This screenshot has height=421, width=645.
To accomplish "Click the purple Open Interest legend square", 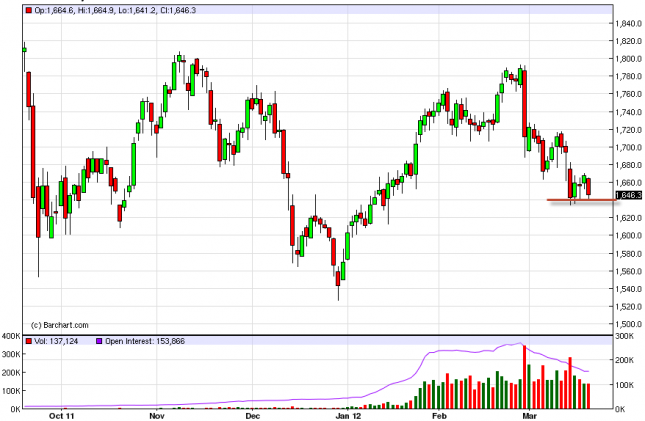I will click(x=99, y=341).
